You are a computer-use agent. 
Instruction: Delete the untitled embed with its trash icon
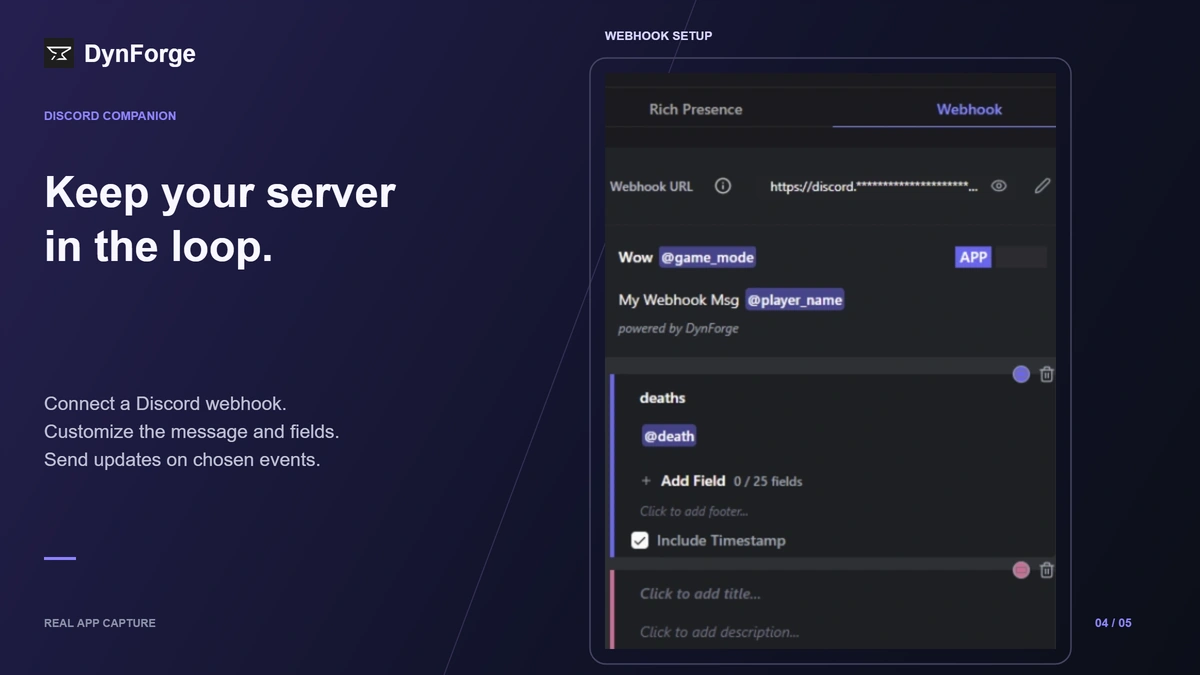pos(1047,570)
